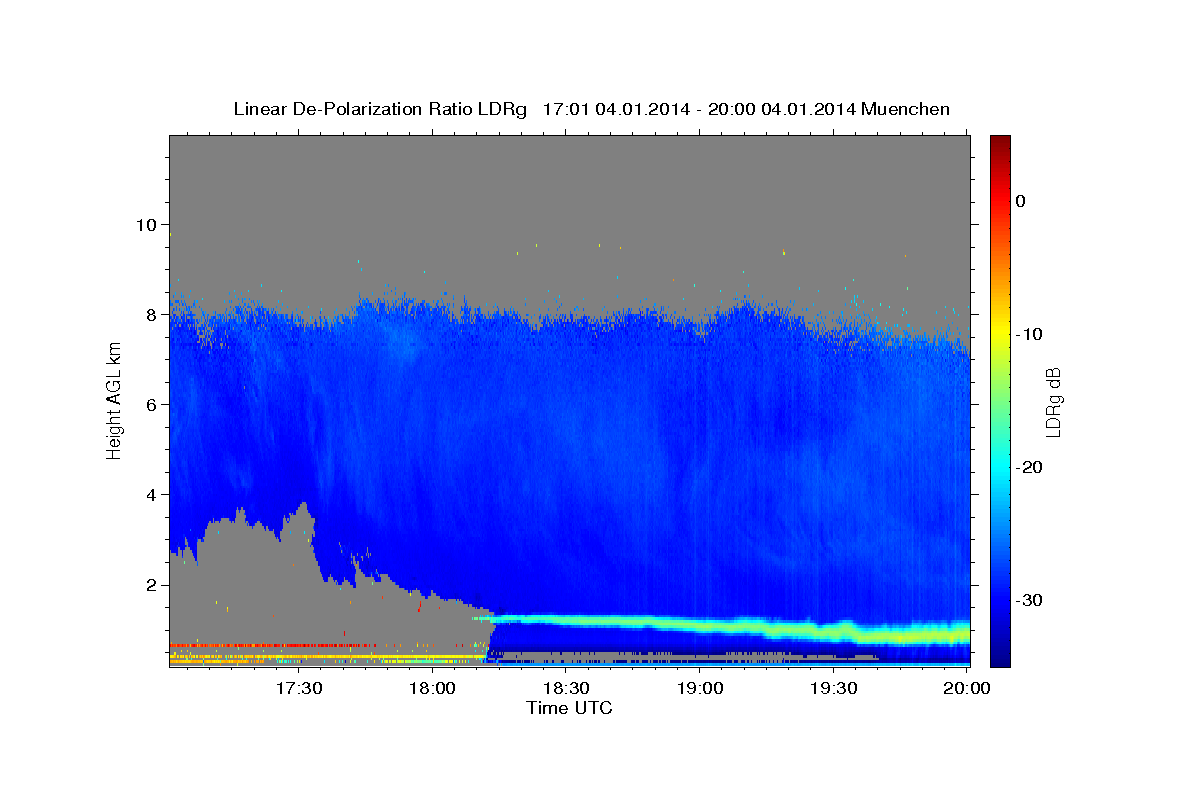Click the colorbar value -20

(1029, 467)
